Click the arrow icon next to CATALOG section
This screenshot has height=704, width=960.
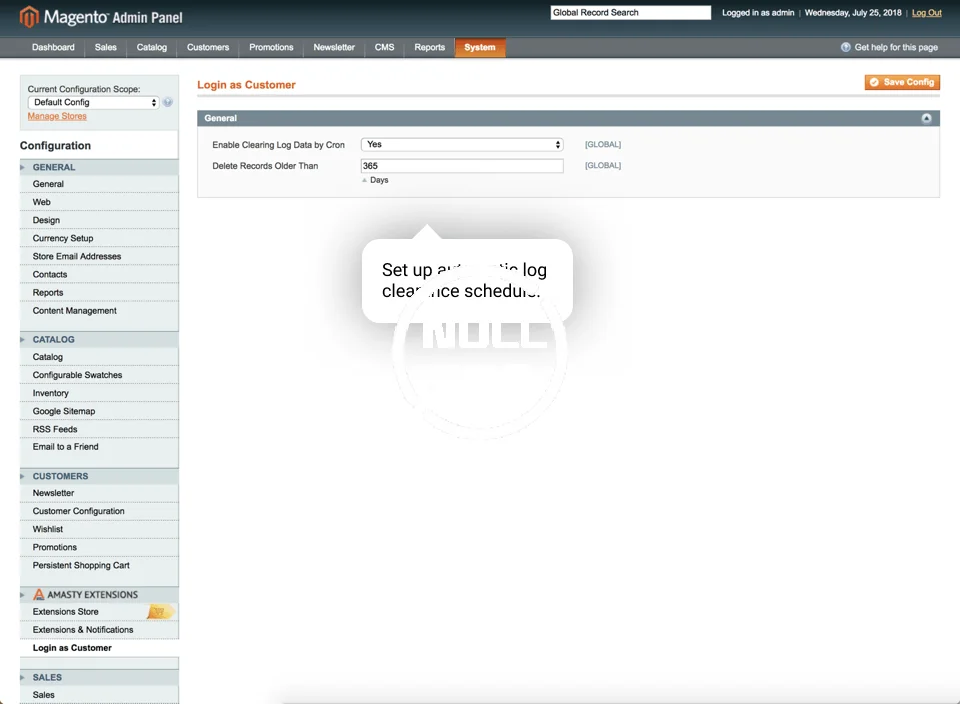(23, 339)
